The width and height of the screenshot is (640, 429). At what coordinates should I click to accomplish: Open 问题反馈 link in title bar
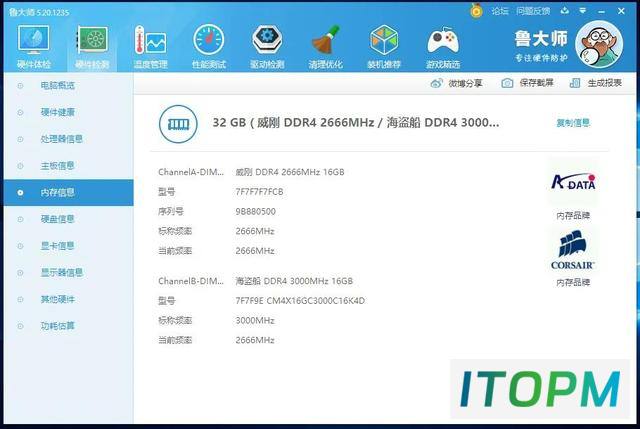533,11
